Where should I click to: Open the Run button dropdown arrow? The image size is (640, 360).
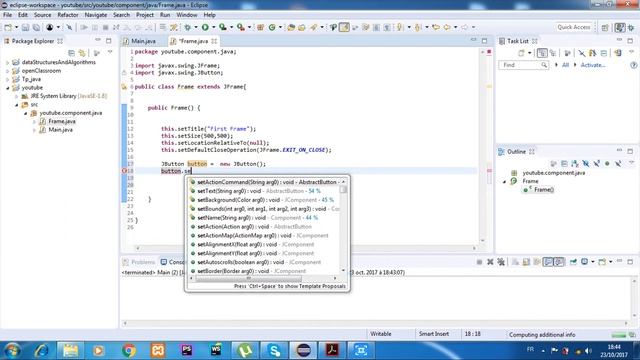click(213, 27)
